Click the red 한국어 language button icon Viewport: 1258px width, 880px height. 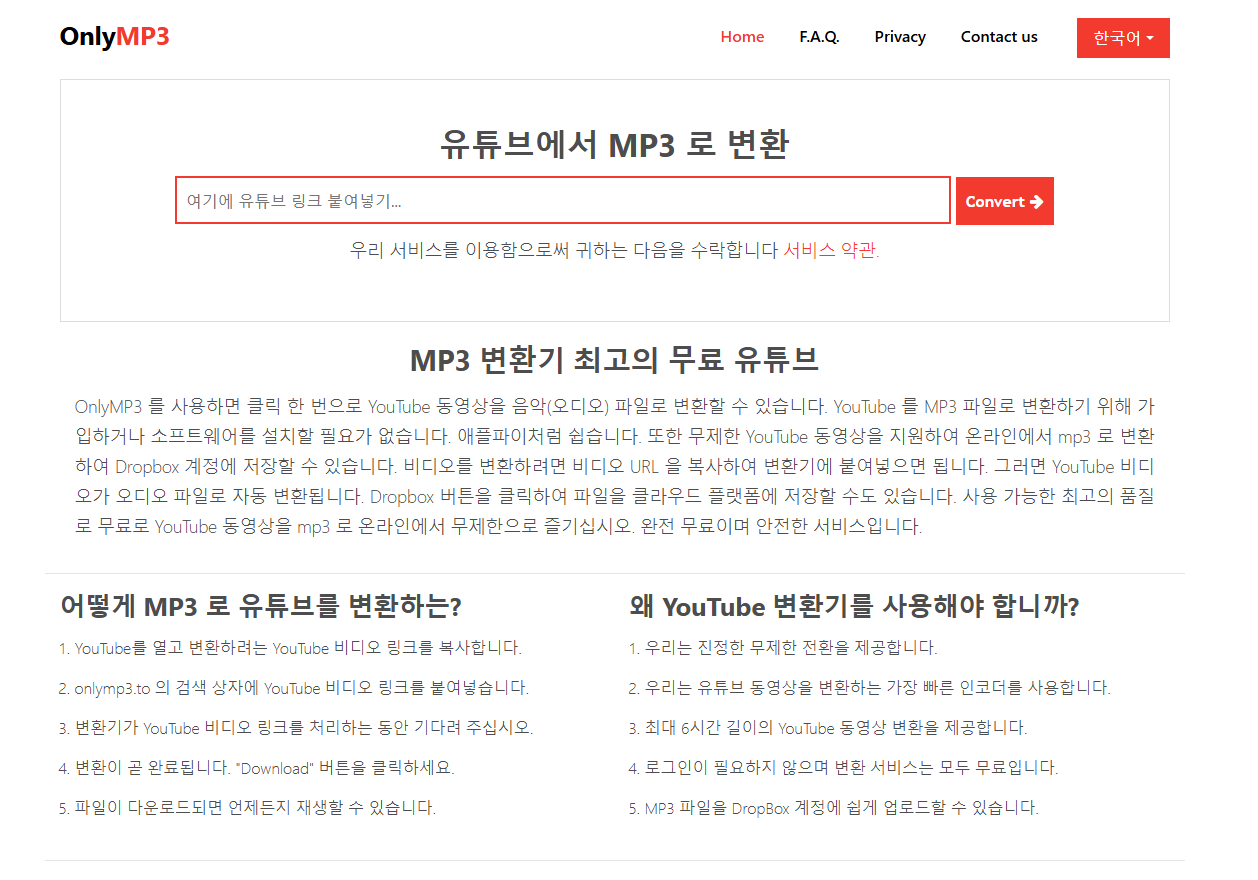tap(1123, 37)
